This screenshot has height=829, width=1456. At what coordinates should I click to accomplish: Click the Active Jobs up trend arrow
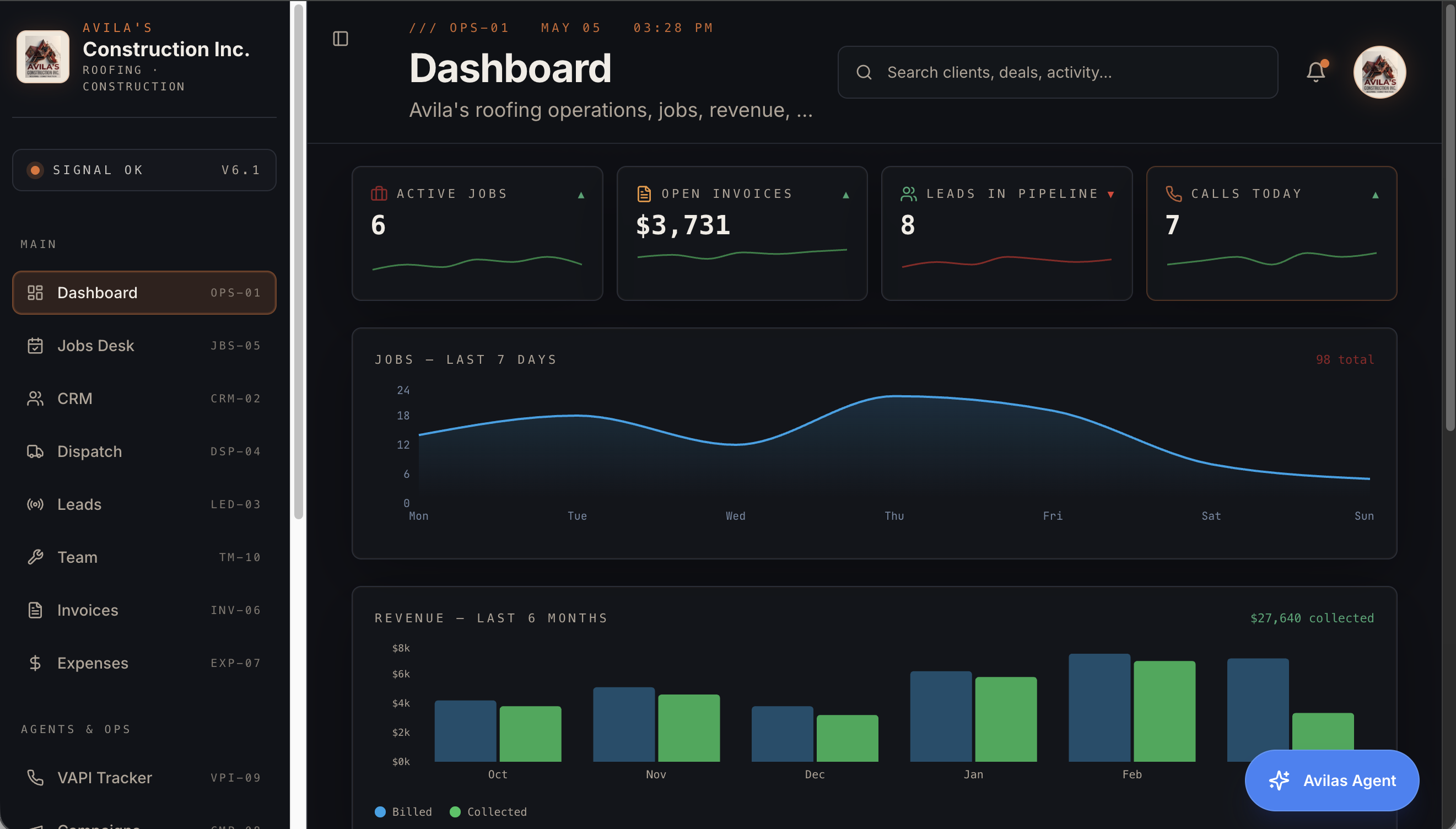point(581,195)
